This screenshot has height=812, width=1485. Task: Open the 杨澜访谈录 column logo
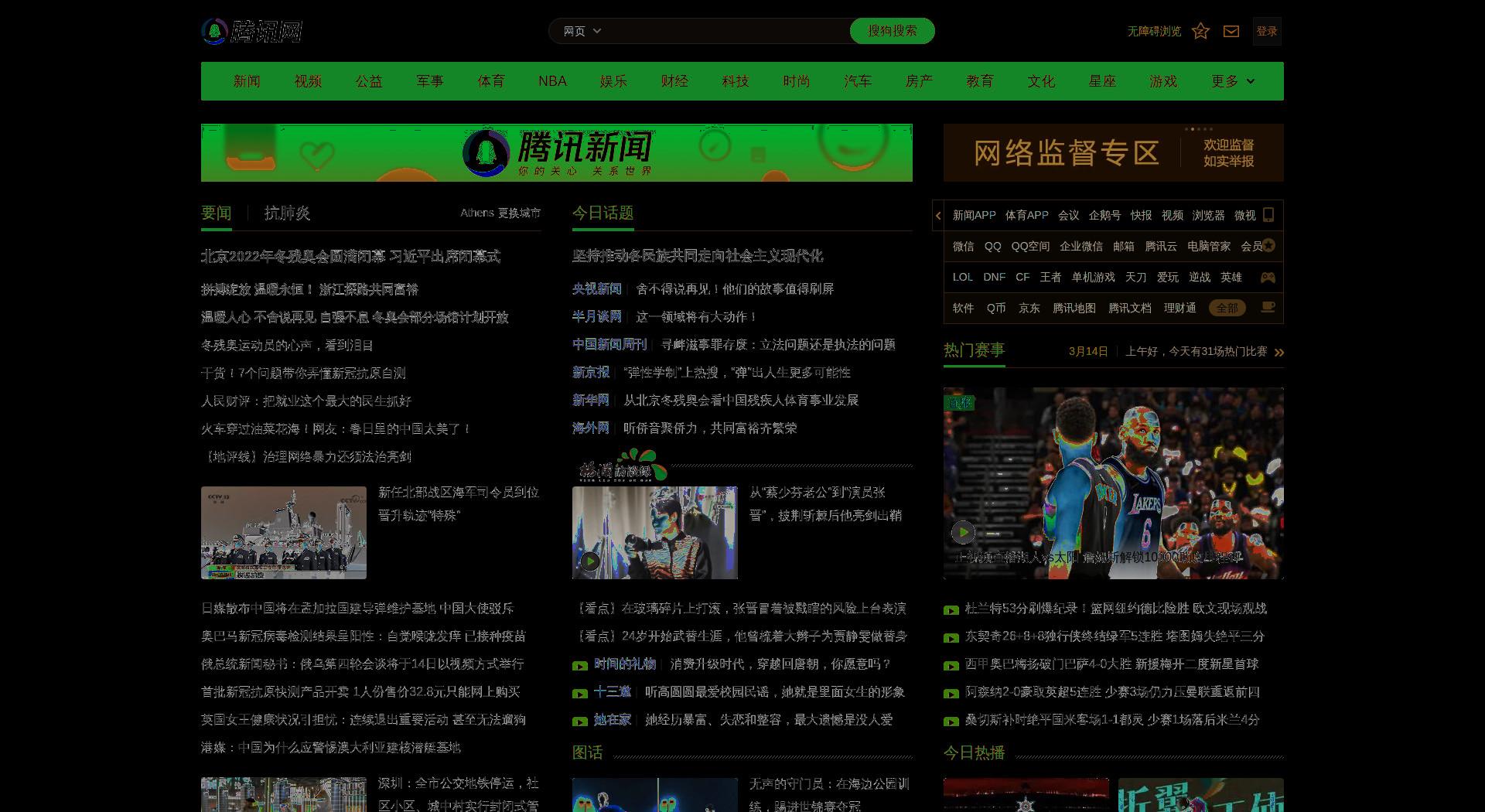click(622, 466)
